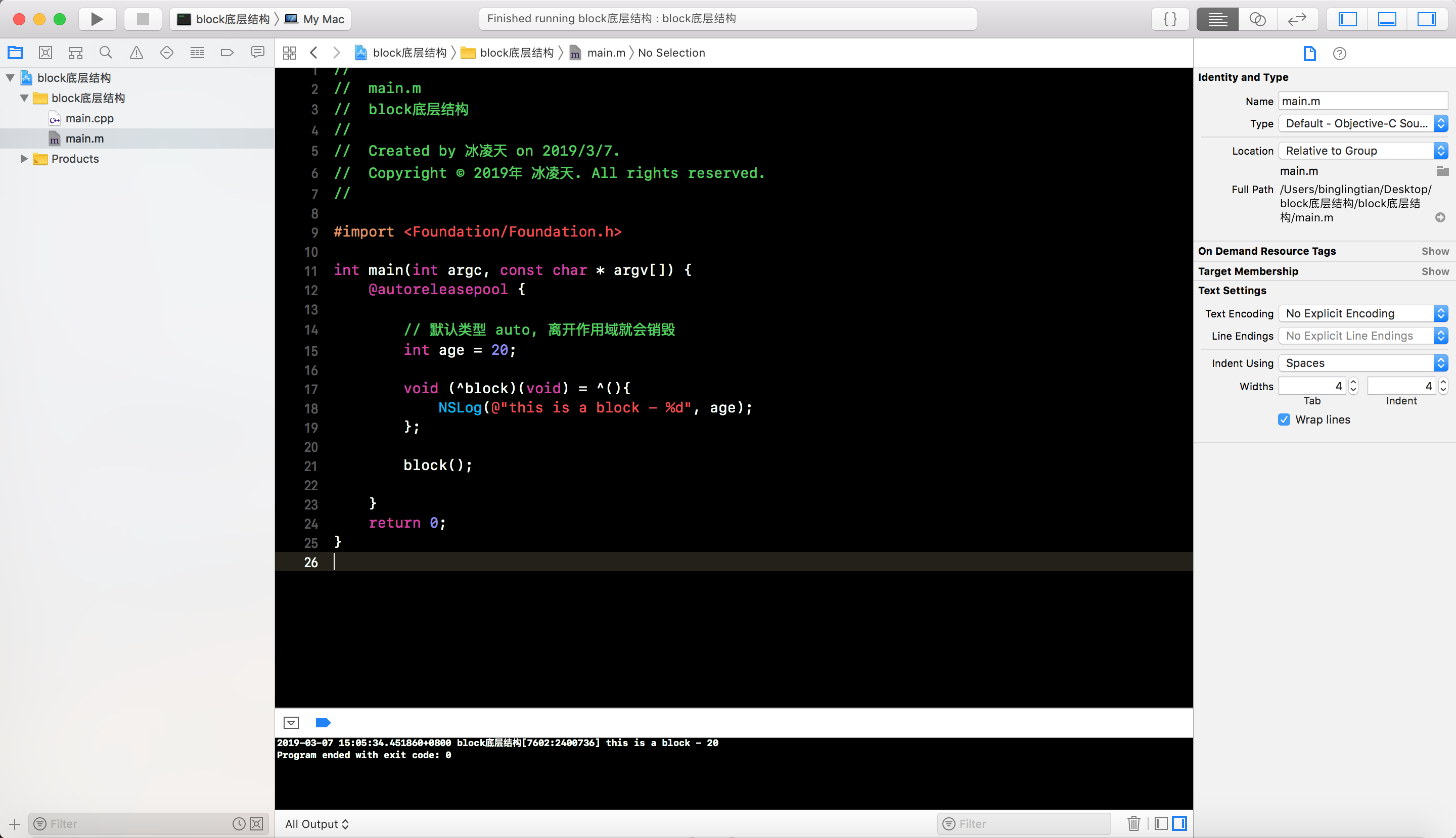Toggle the Wrap lines checkbox
The image size is (1456, 838).
(x=1284, y=420)
